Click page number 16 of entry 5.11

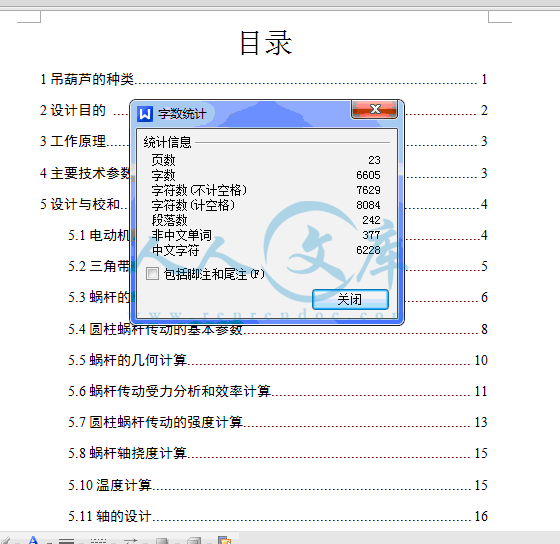[481, 516]
